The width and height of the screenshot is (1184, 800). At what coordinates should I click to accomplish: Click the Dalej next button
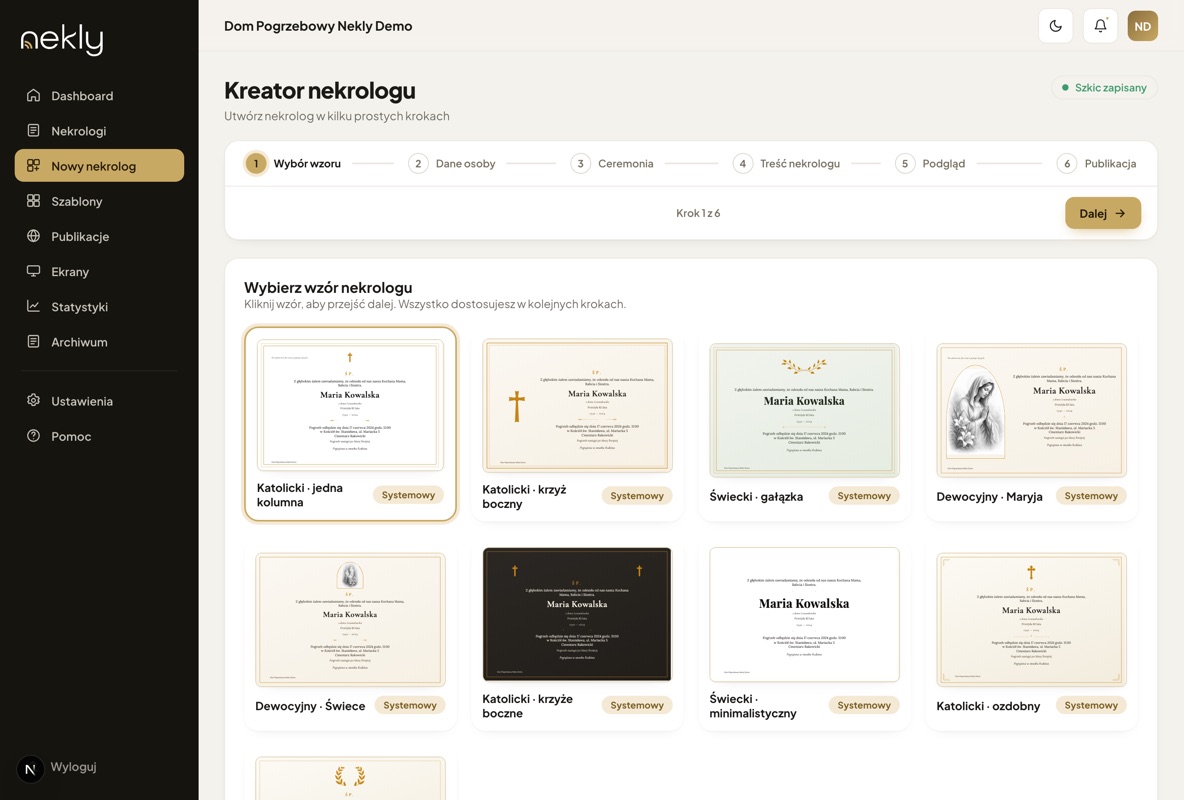(1102, 213)
